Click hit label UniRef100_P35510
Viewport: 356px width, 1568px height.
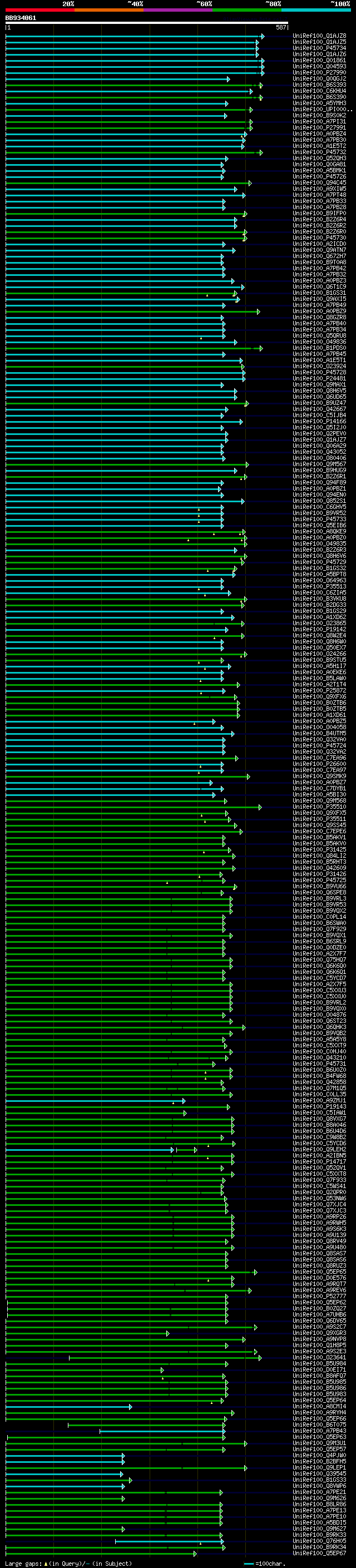319,807
